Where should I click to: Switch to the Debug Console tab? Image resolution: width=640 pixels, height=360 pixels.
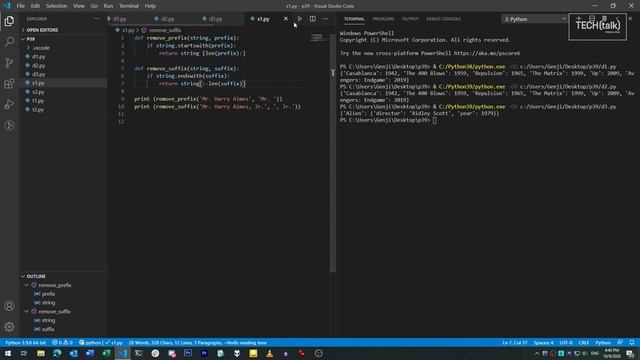point(444,19)
